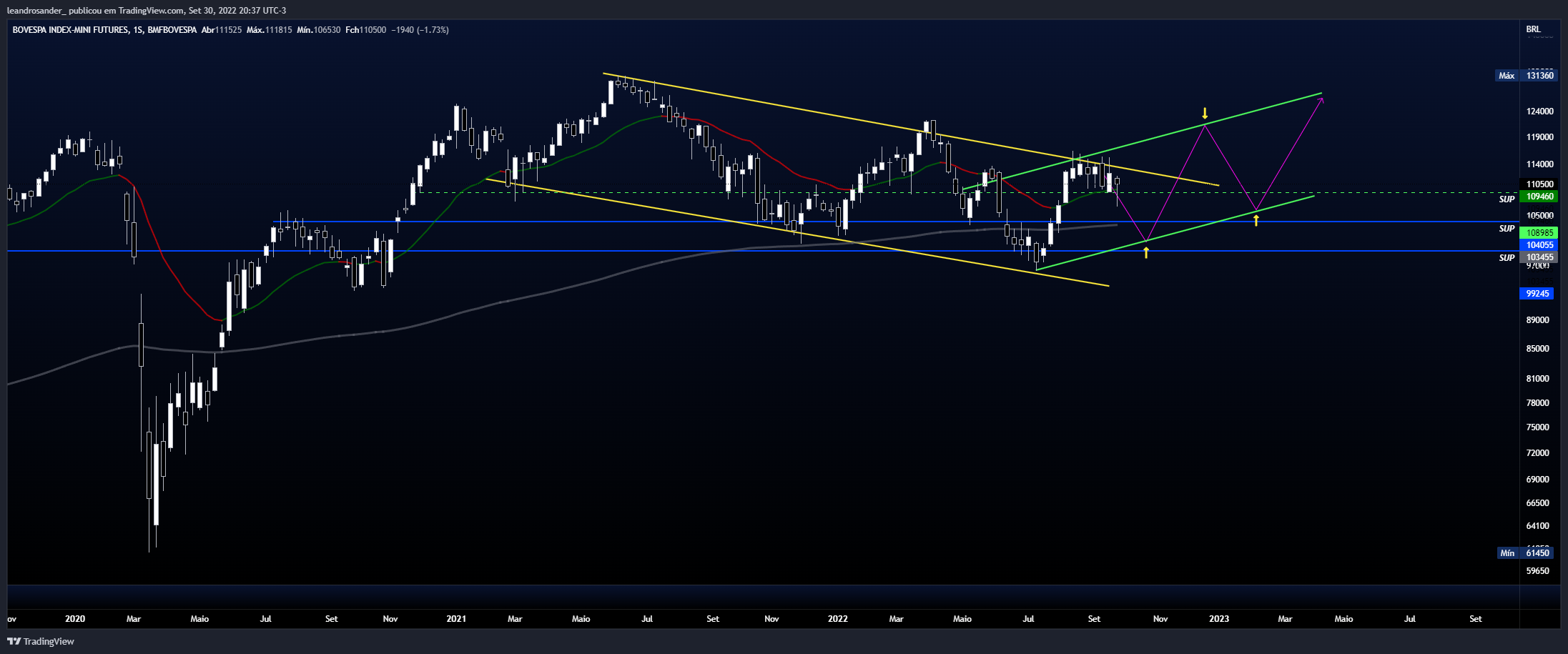Viewport: 1568px width, 654px height.
Task: Select the green 109460 price tag
Action: pyautogui.click(x=1539, y=197)
